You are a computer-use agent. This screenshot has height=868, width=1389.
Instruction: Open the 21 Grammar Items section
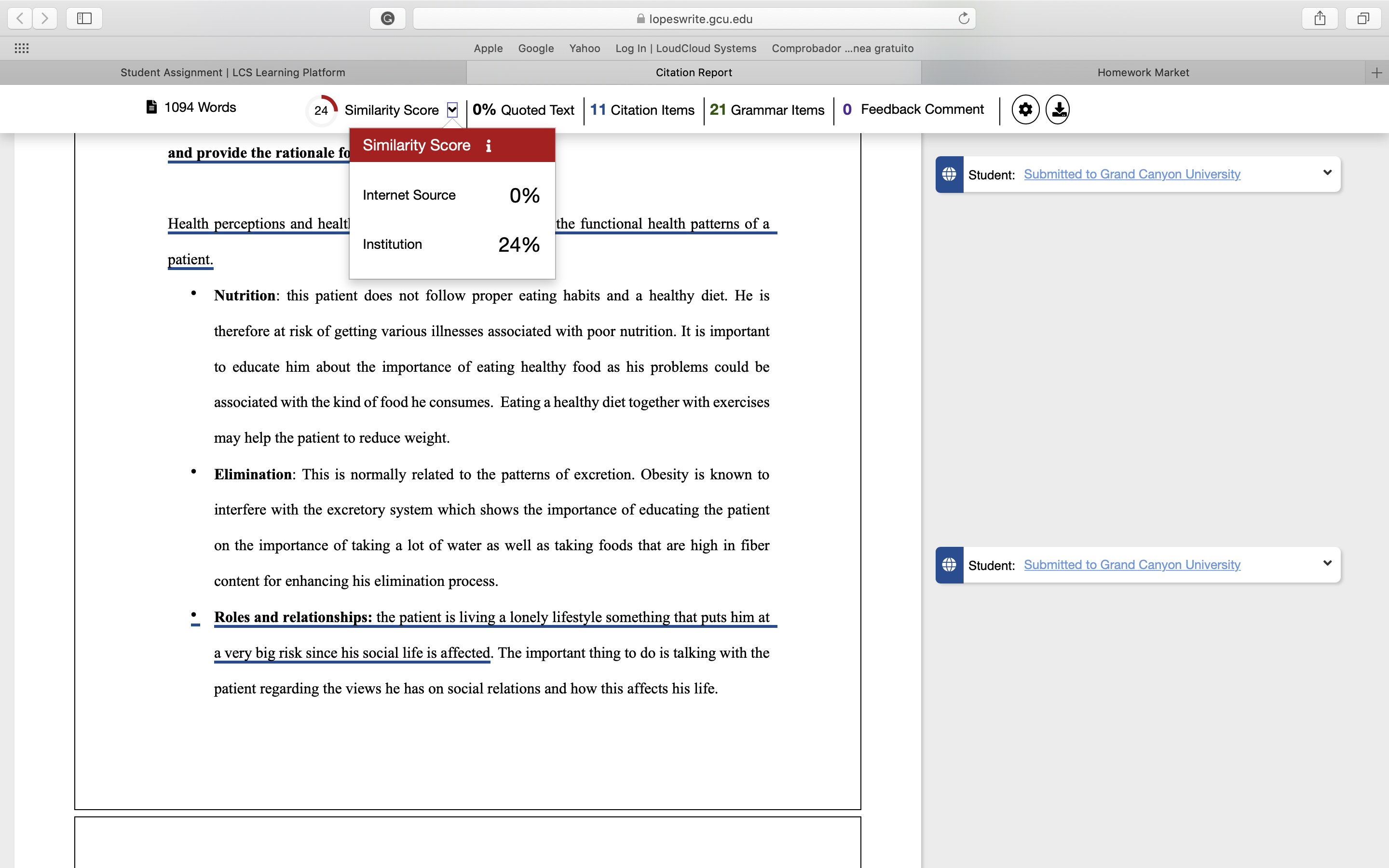click(x=767, y=109)
